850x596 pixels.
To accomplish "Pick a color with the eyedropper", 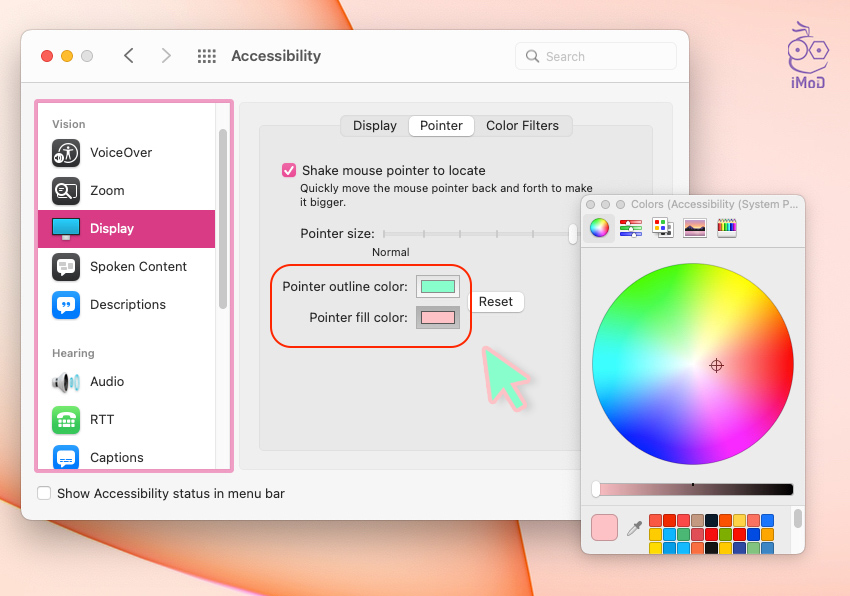I will click(x=634, y=528).
